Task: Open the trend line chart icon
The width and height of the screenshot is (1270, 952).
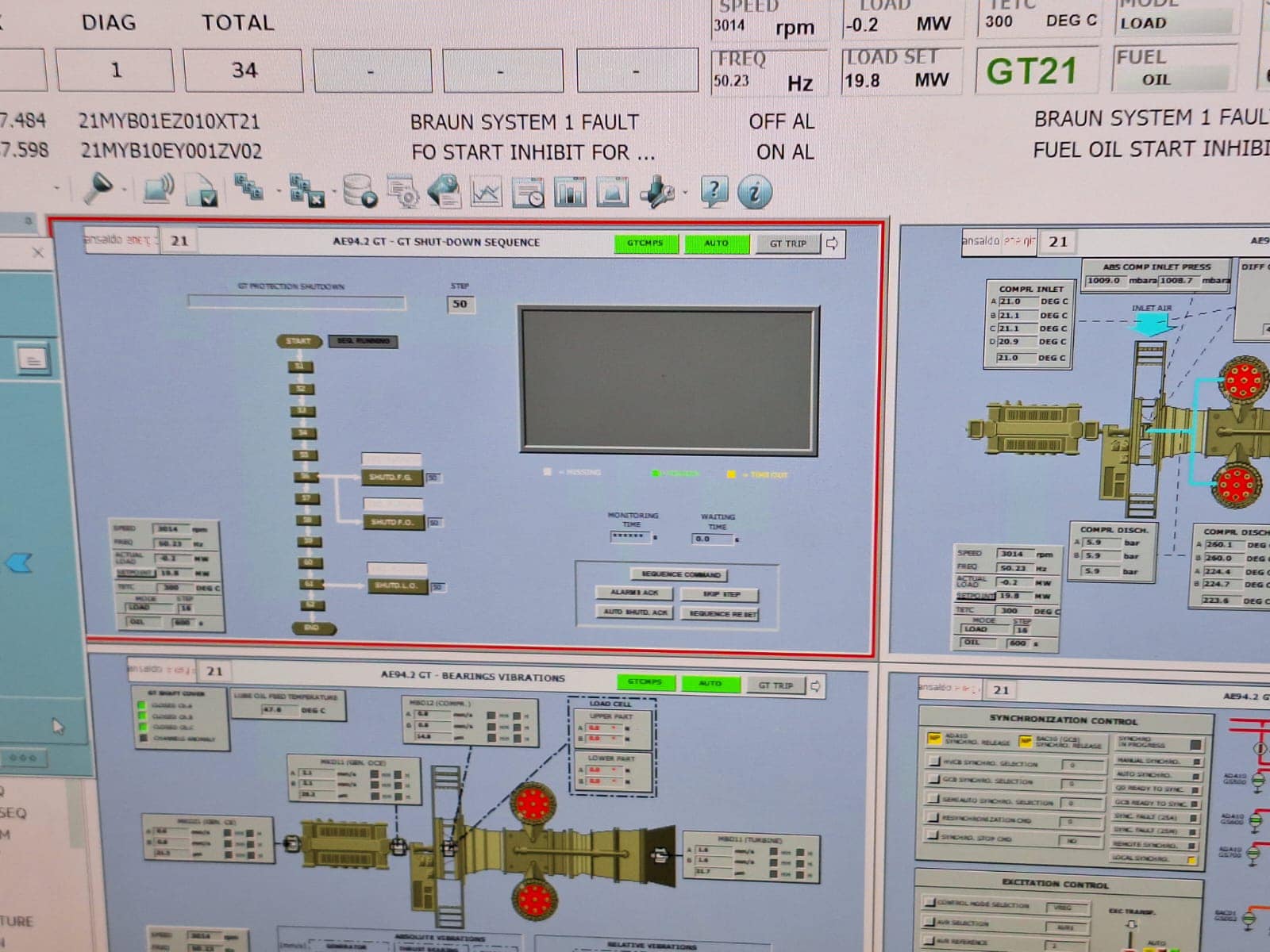Action: coord(486,192)
